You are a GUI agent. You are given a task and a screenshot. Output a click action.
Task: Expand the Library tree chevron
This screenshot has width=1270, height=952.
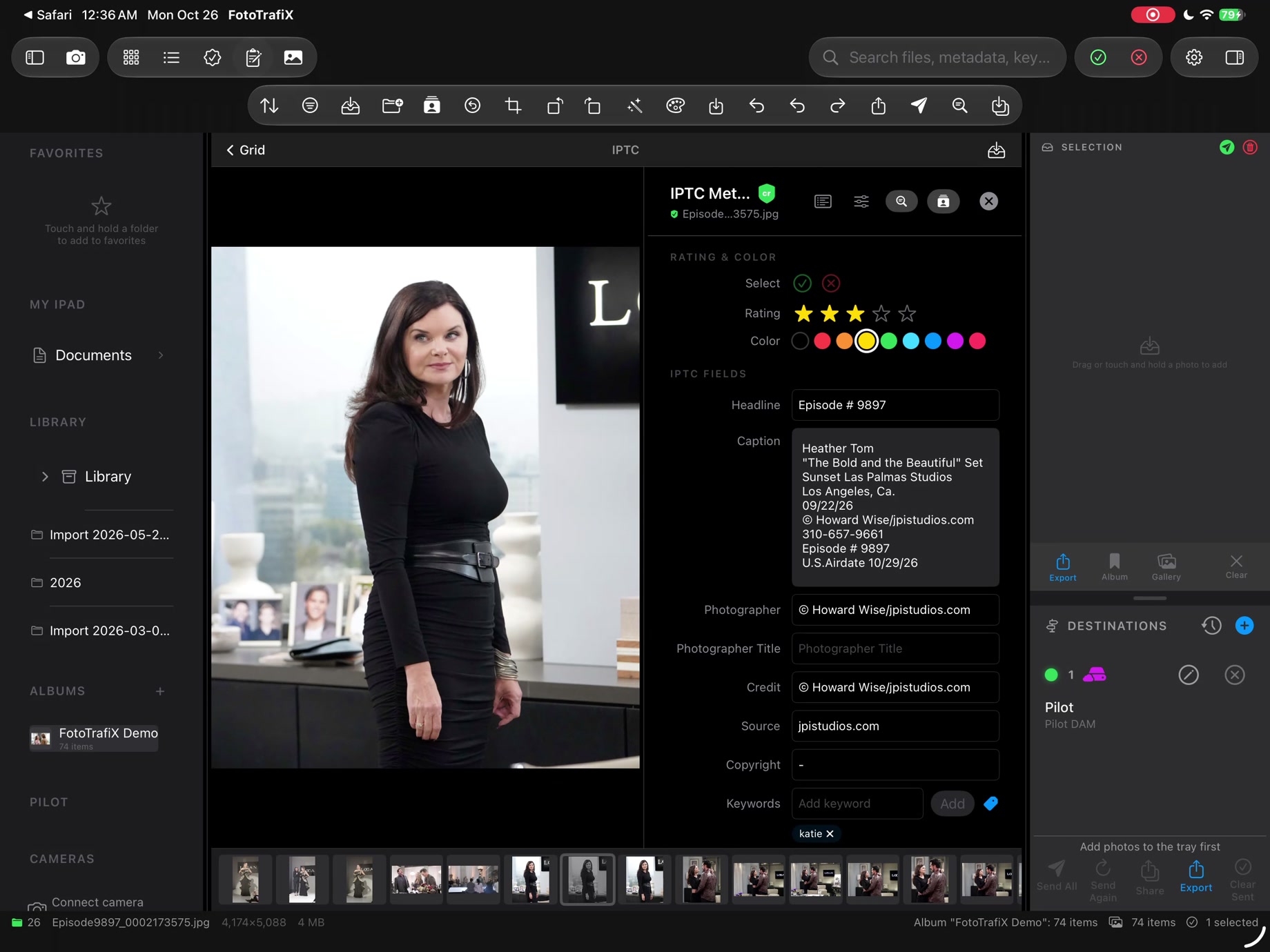45,477
